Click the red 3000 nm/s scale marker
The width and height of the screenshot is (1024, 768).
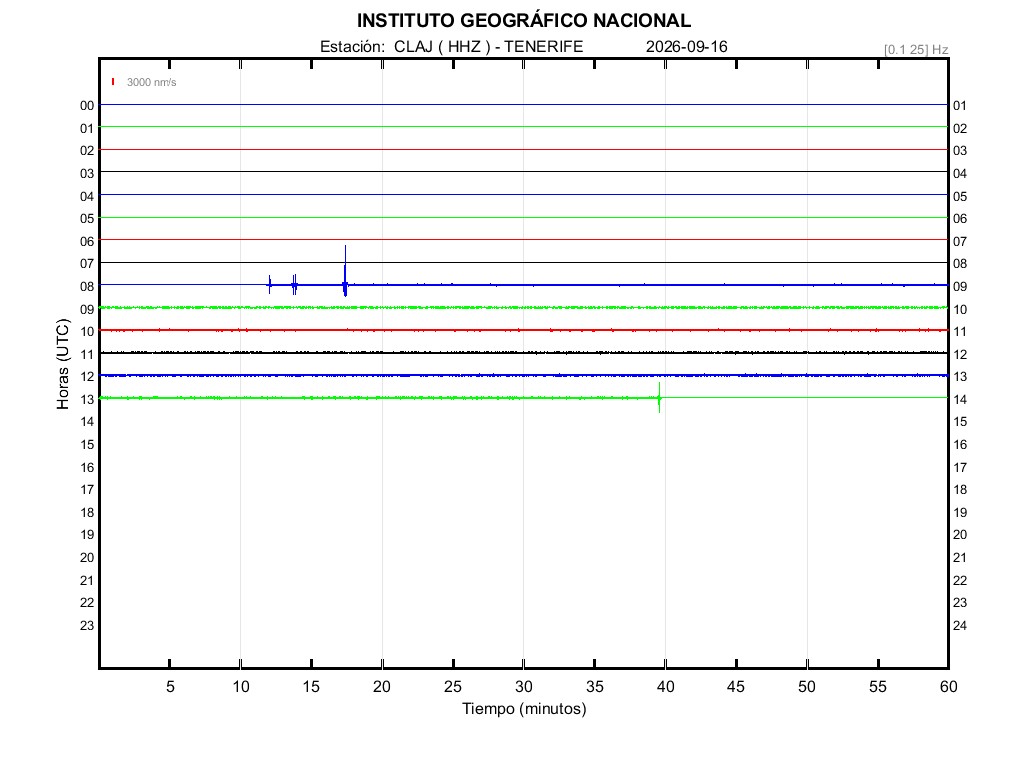click(x=113, y=82)
